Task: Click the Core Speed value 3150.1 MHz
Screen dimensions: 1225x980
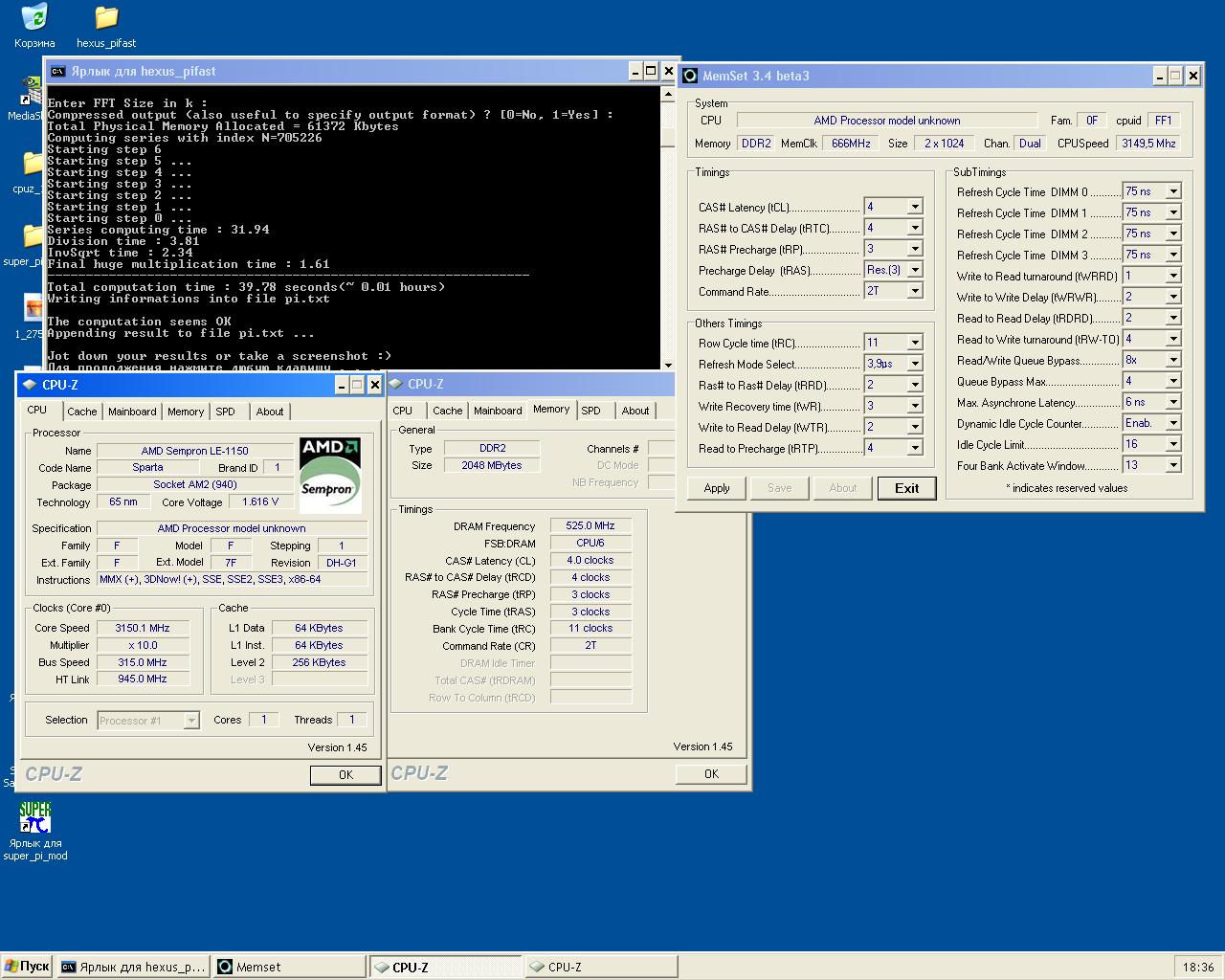Action: 143,629
